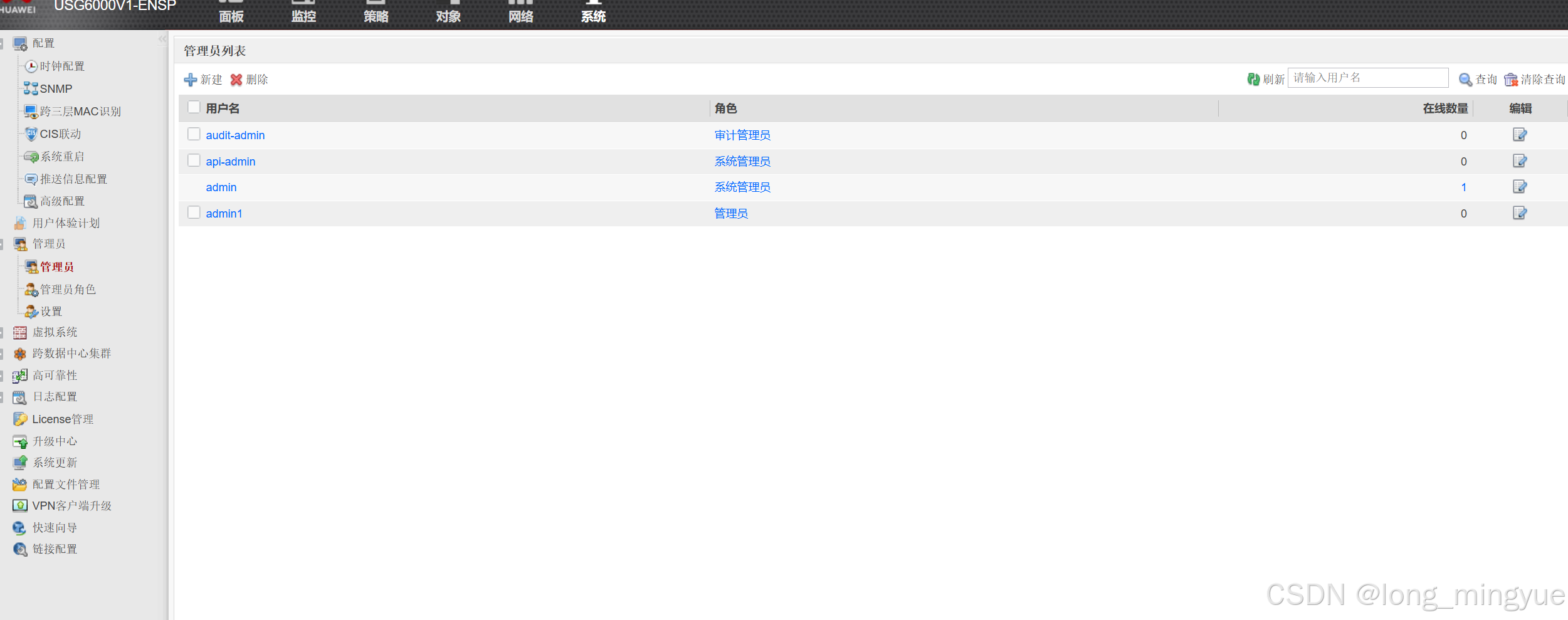Click 系统管理员 role in api-admin row
Viewport: 1568px width, 620px height.
click(742, 161)
